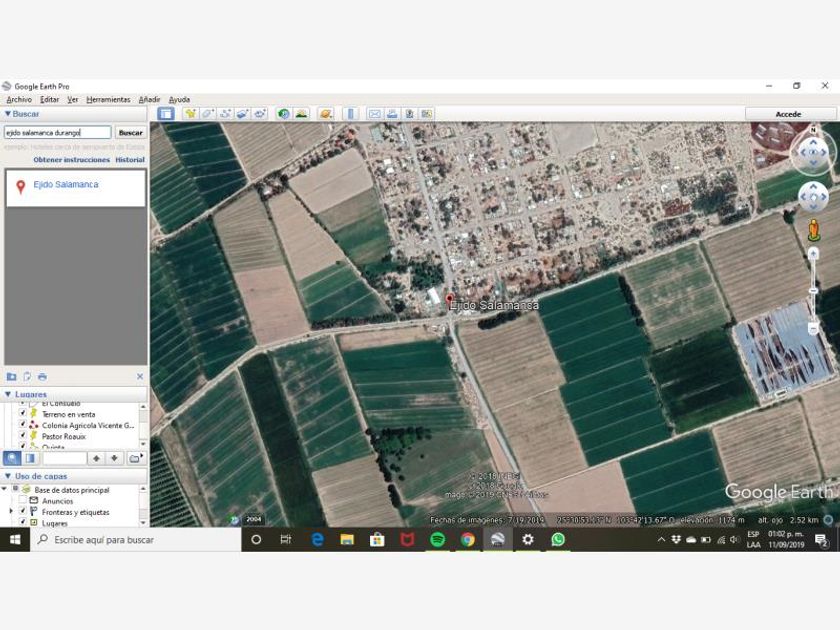
Task: Open the Archivo menu
Action: pos(19,100)
